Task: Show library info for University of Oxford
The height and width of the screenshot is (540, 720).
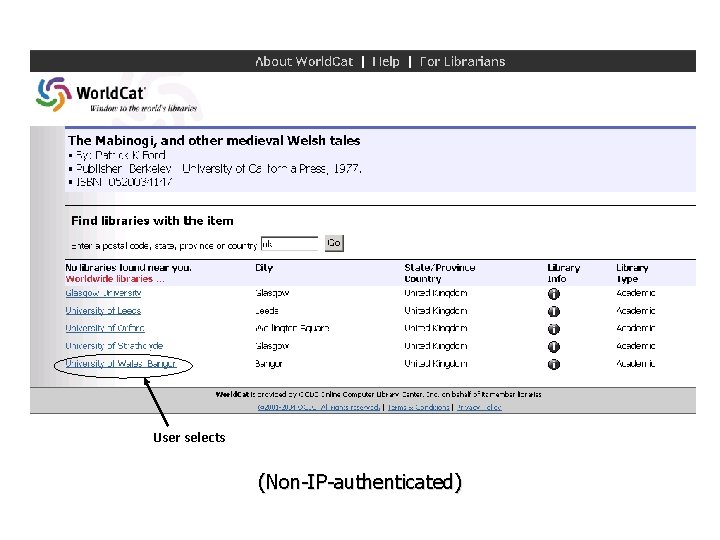Action: click(554, 329)
